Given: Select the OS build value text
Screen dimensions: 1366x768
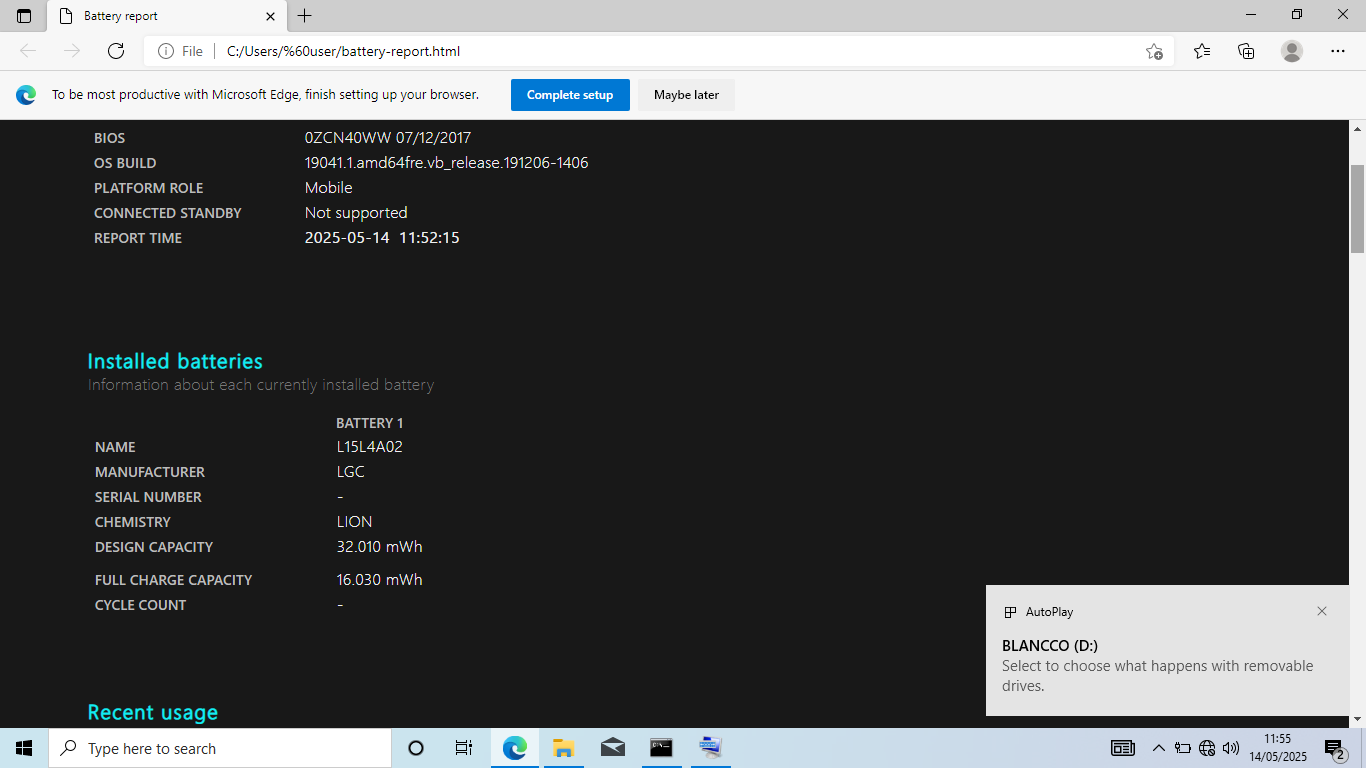Looking at the screenshot, I should [446, 163].
